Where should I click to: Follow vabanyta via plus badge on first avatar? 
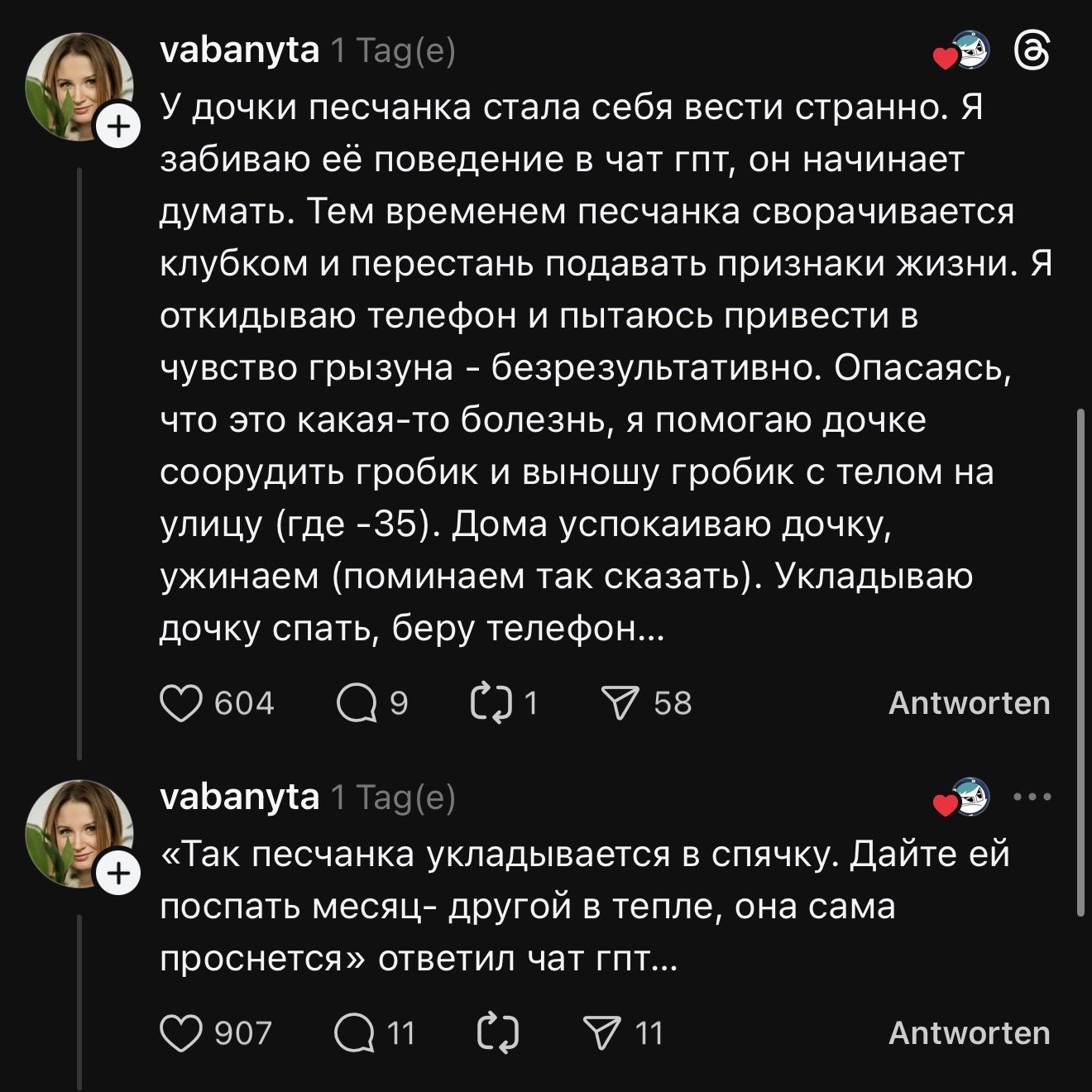tap(117, 127)
